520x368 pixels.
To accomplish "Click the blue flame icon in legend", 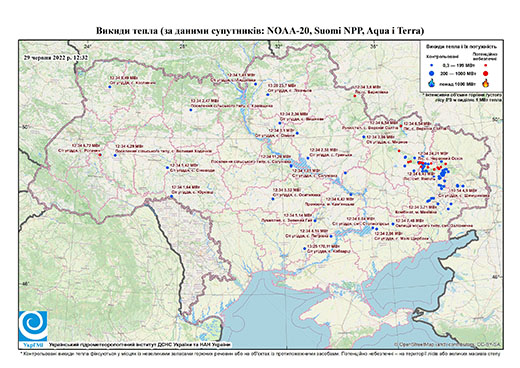I will coord(432,83).
